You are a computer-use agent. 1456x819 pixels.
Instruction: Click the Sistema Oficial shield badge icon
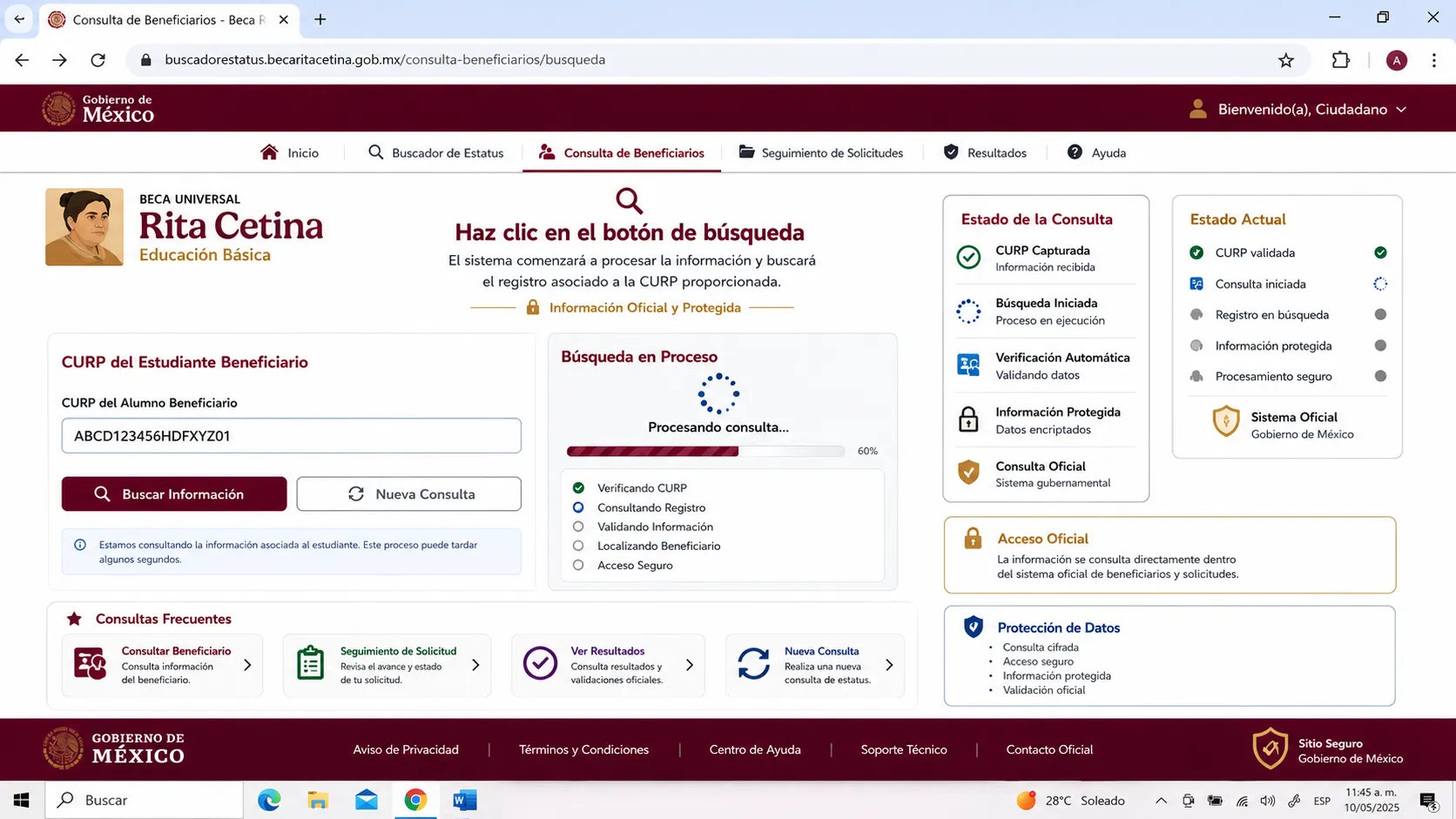pyautogui.click(x=1226, y=422)
